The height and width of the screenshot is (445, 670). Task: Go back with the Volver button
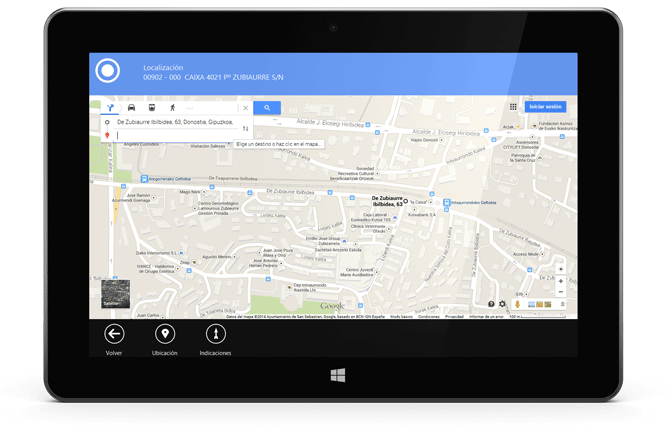tap(114, 334)
